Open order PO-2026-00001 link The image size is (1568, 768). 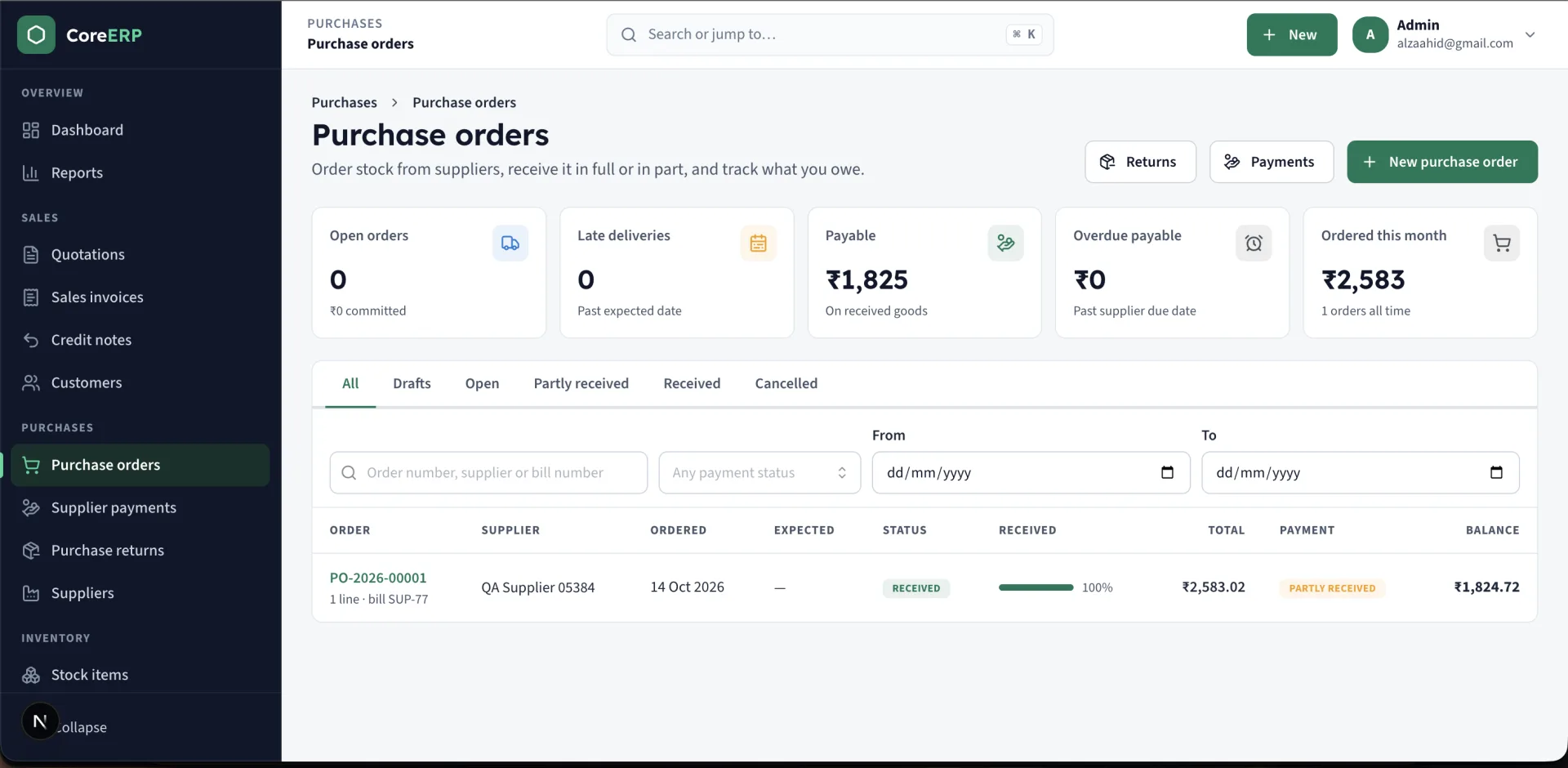tap(378, 578)
